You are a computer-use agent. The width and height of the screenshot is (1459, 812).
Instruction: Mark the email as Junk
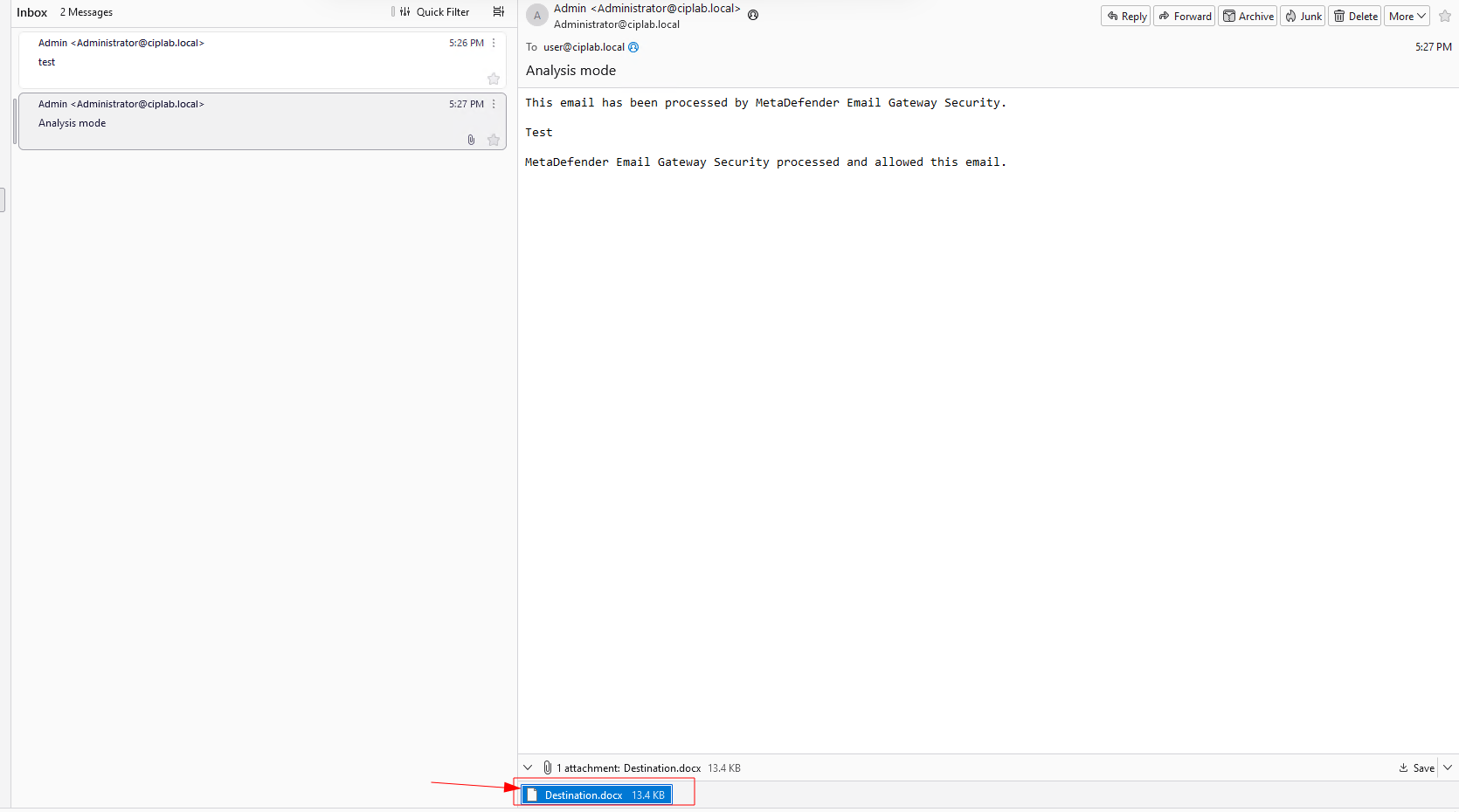click(x=1303, y=16)
